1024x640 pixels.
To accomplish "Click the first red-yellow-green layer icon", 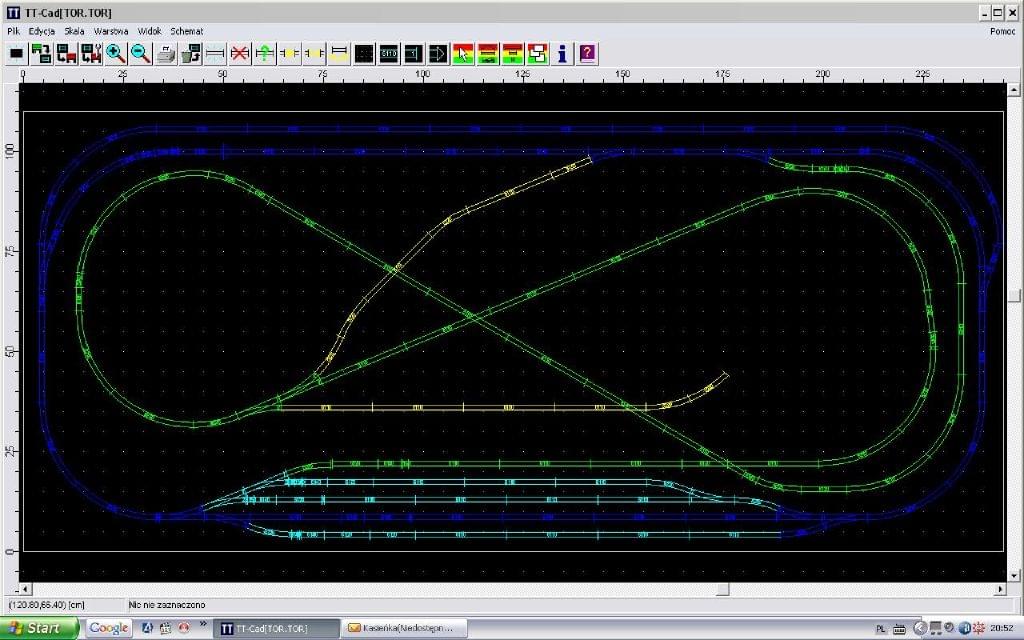I will [x=488, y=54].
